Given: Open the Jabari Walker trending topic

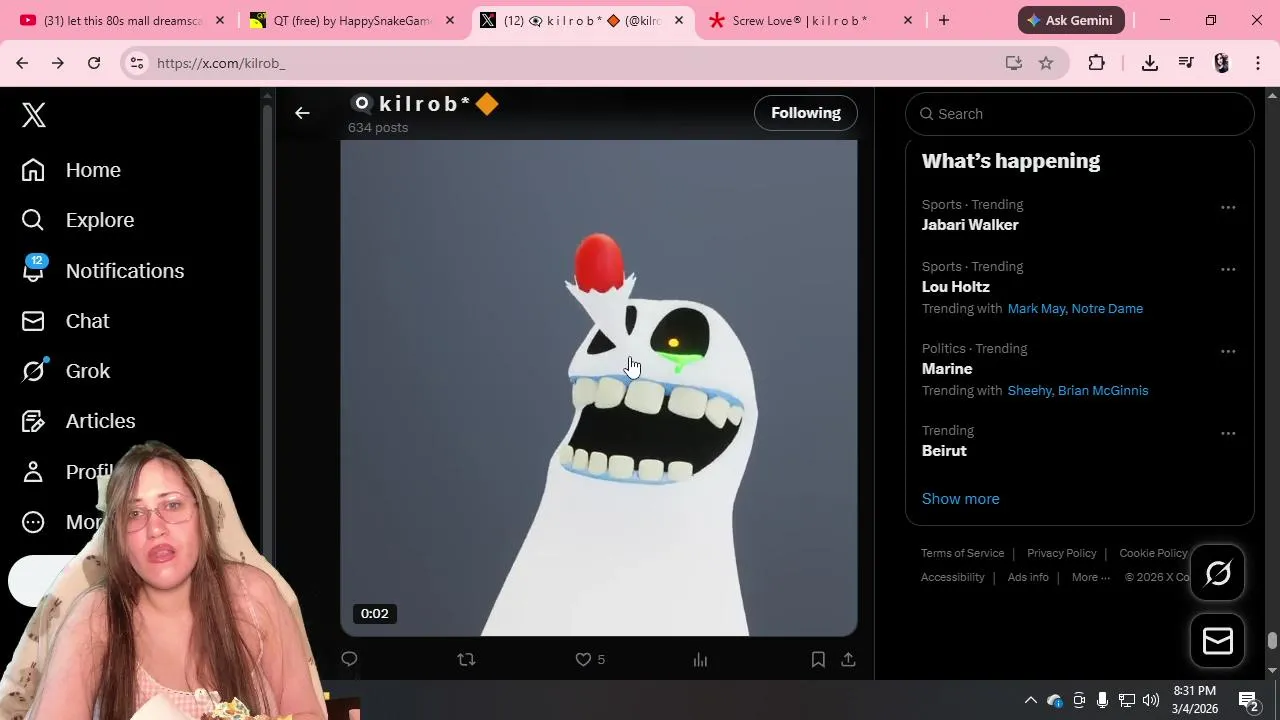Looking at the screenshot, I should tap(970, 225).
